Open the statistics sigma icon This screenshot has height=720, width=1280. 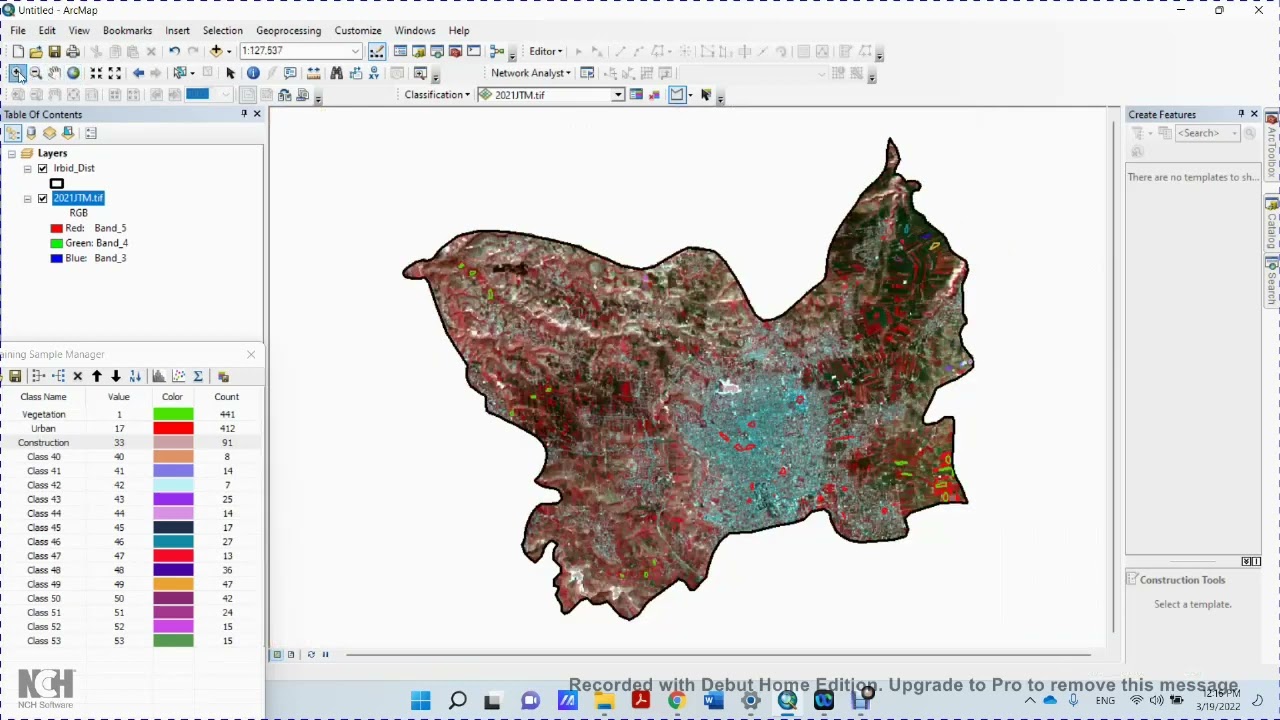pos(198,376)
